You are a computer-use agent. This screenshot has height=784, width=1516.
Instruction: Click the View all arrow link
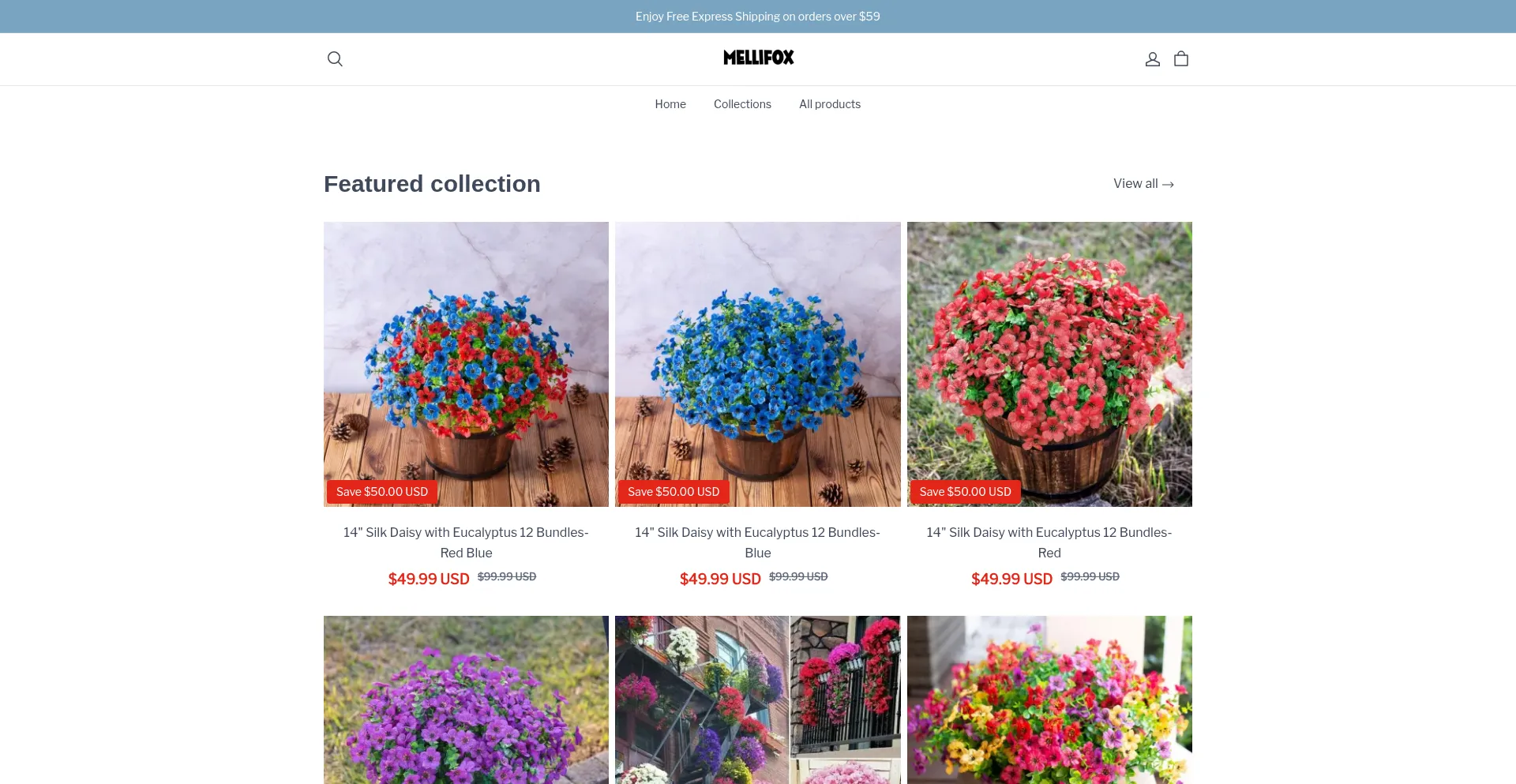coord(1143,184)
